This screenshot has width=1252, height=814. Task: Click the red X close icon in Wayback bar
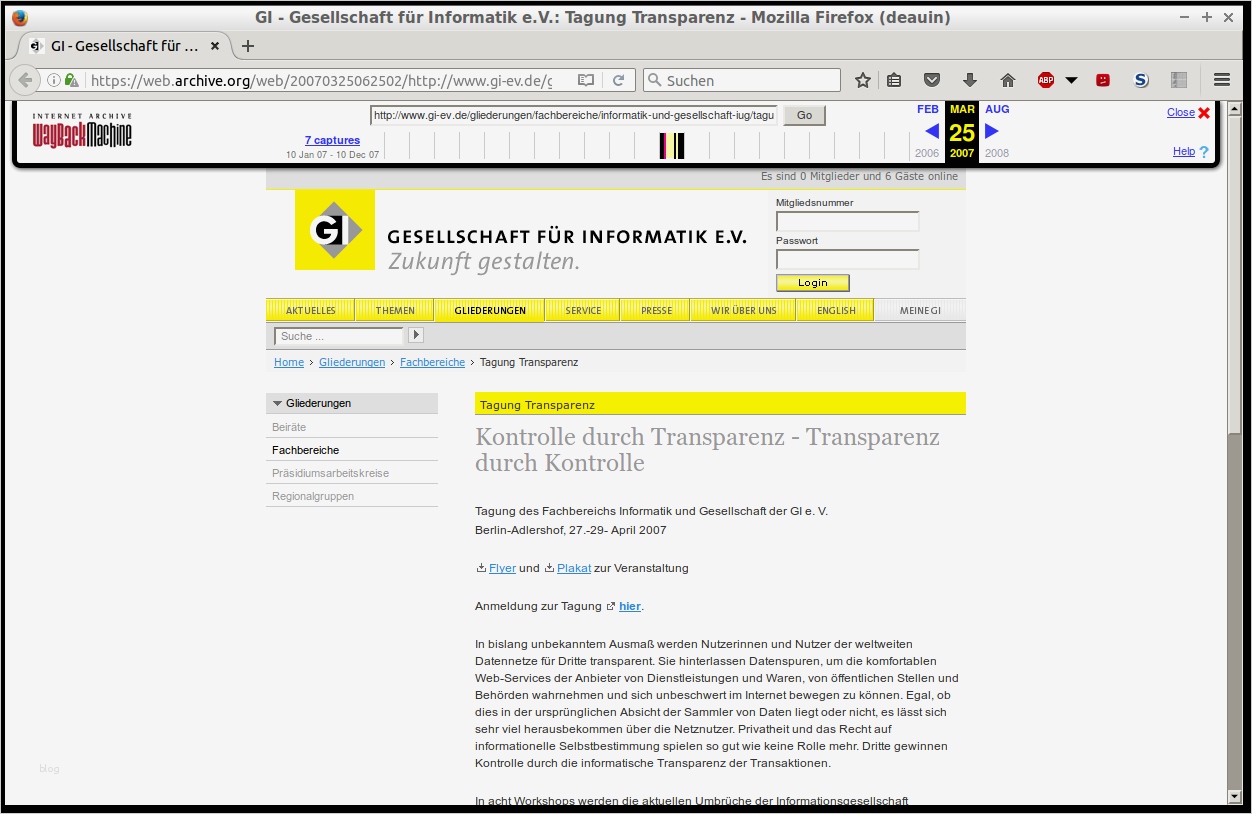1204,113
